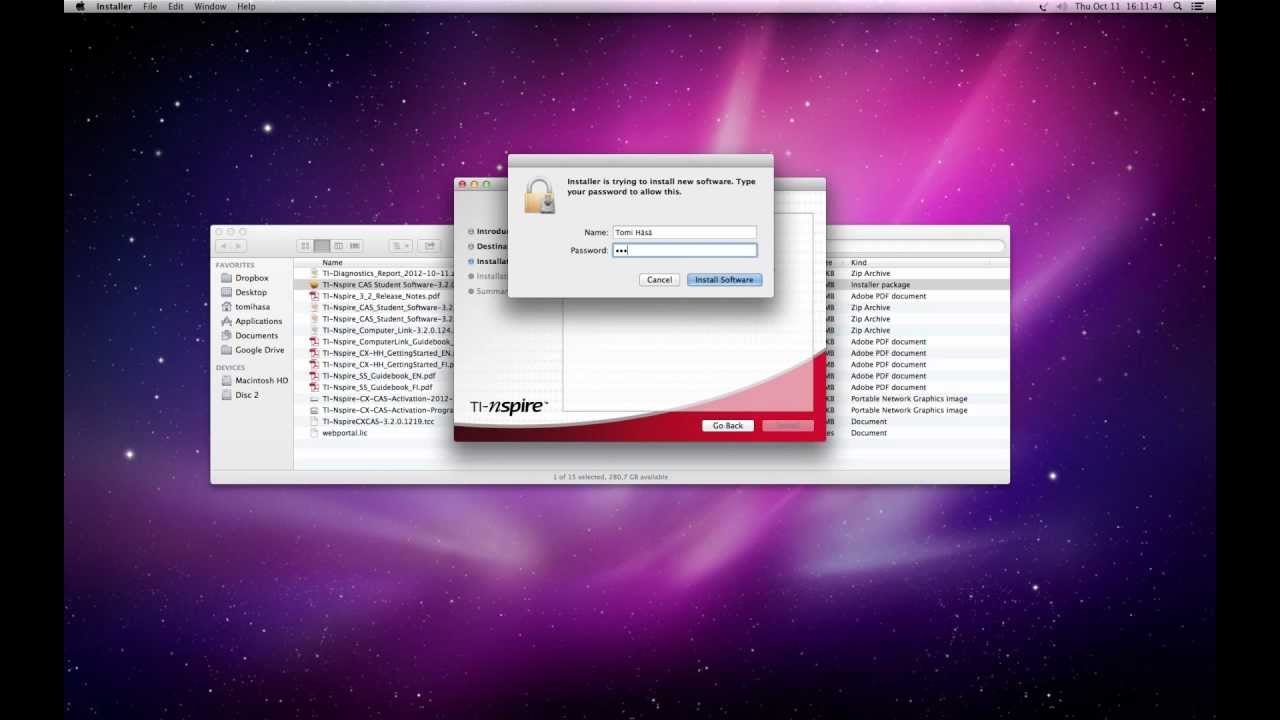The height and width of the screenshot is (720, 1280).
Task: Click the Finder share button
Action: [x=429, y=246]
